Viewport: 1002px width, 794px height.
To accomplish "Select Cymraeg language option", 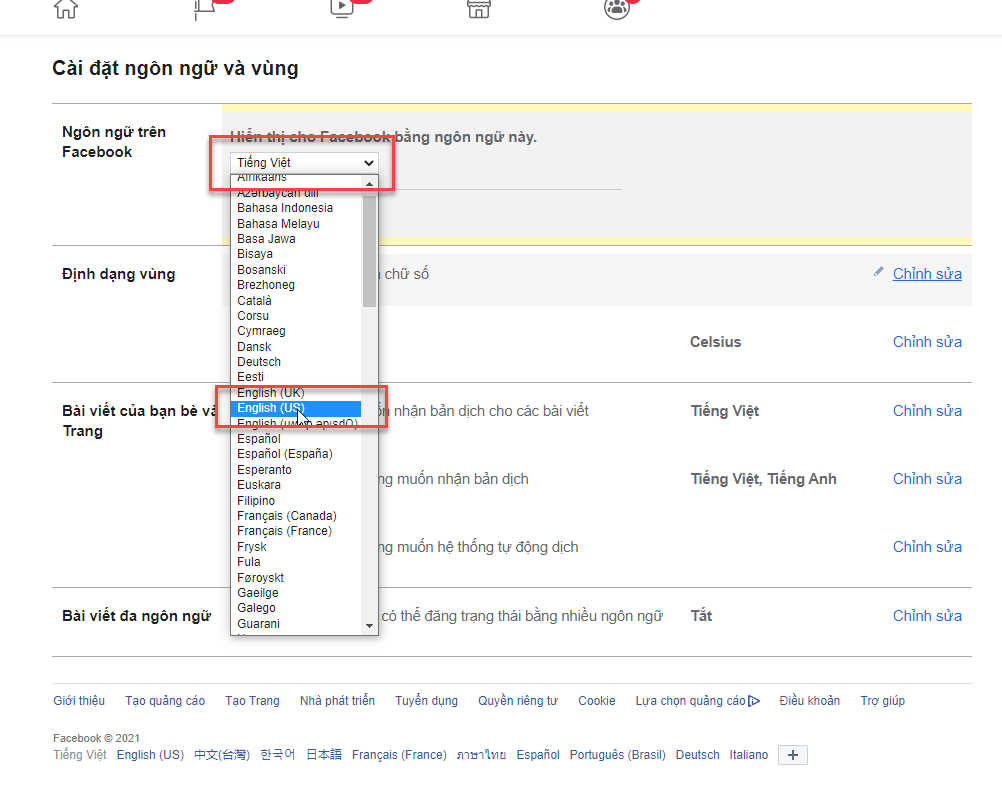I will click(x=261, y=331).
